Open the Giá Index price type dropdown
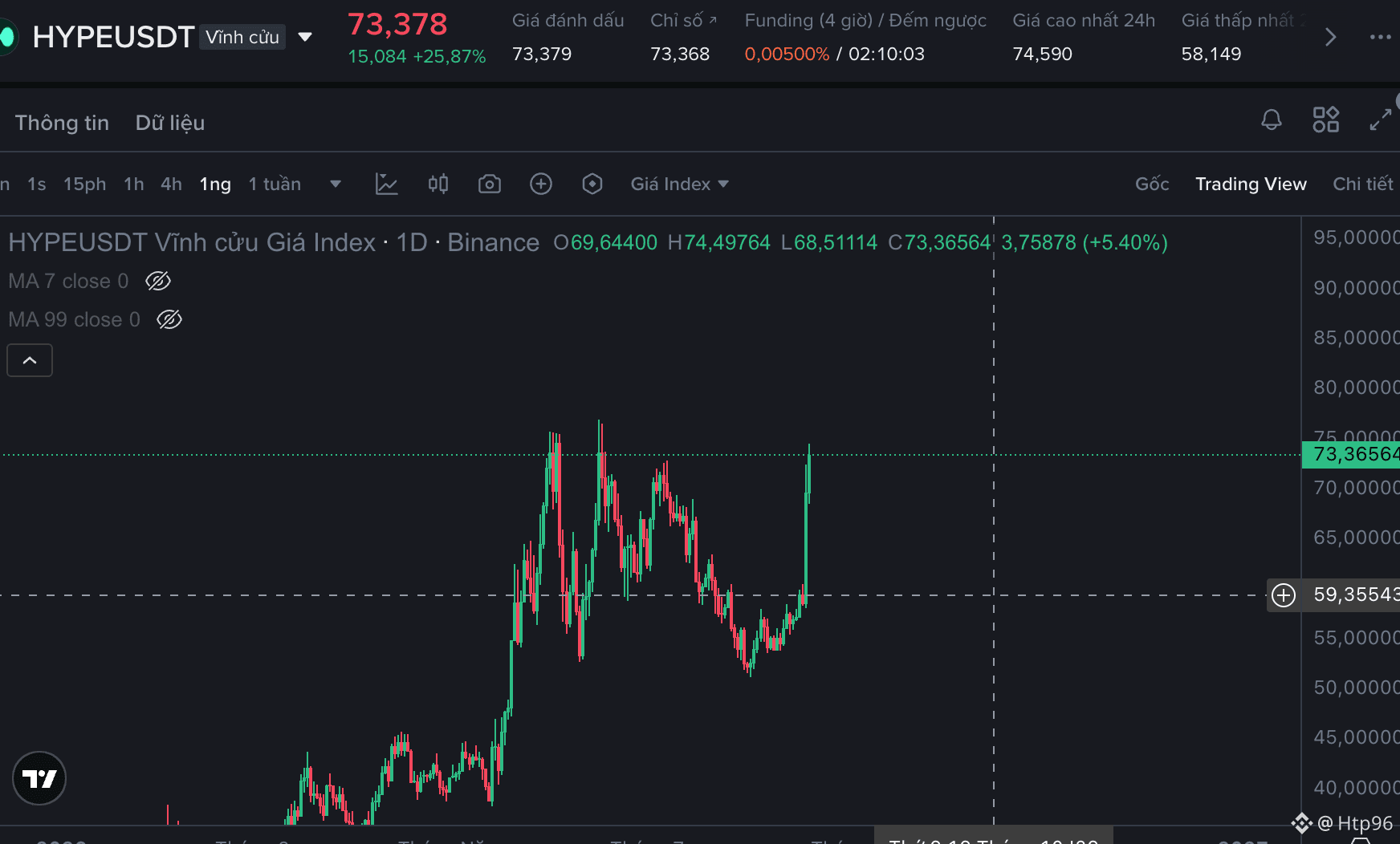This screenshot has width=1400, height=844. 679,184
